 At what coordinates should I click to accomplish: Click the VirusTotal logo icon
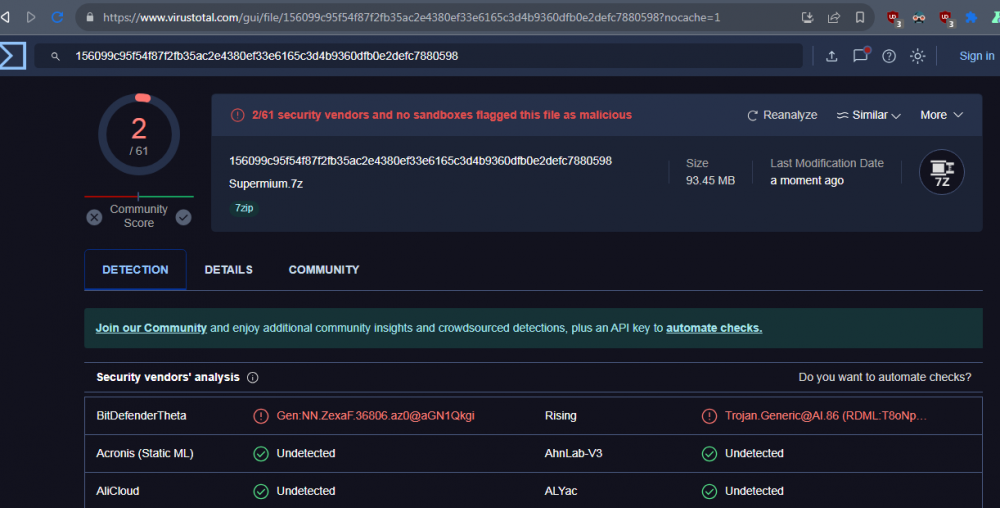point(12,56)
